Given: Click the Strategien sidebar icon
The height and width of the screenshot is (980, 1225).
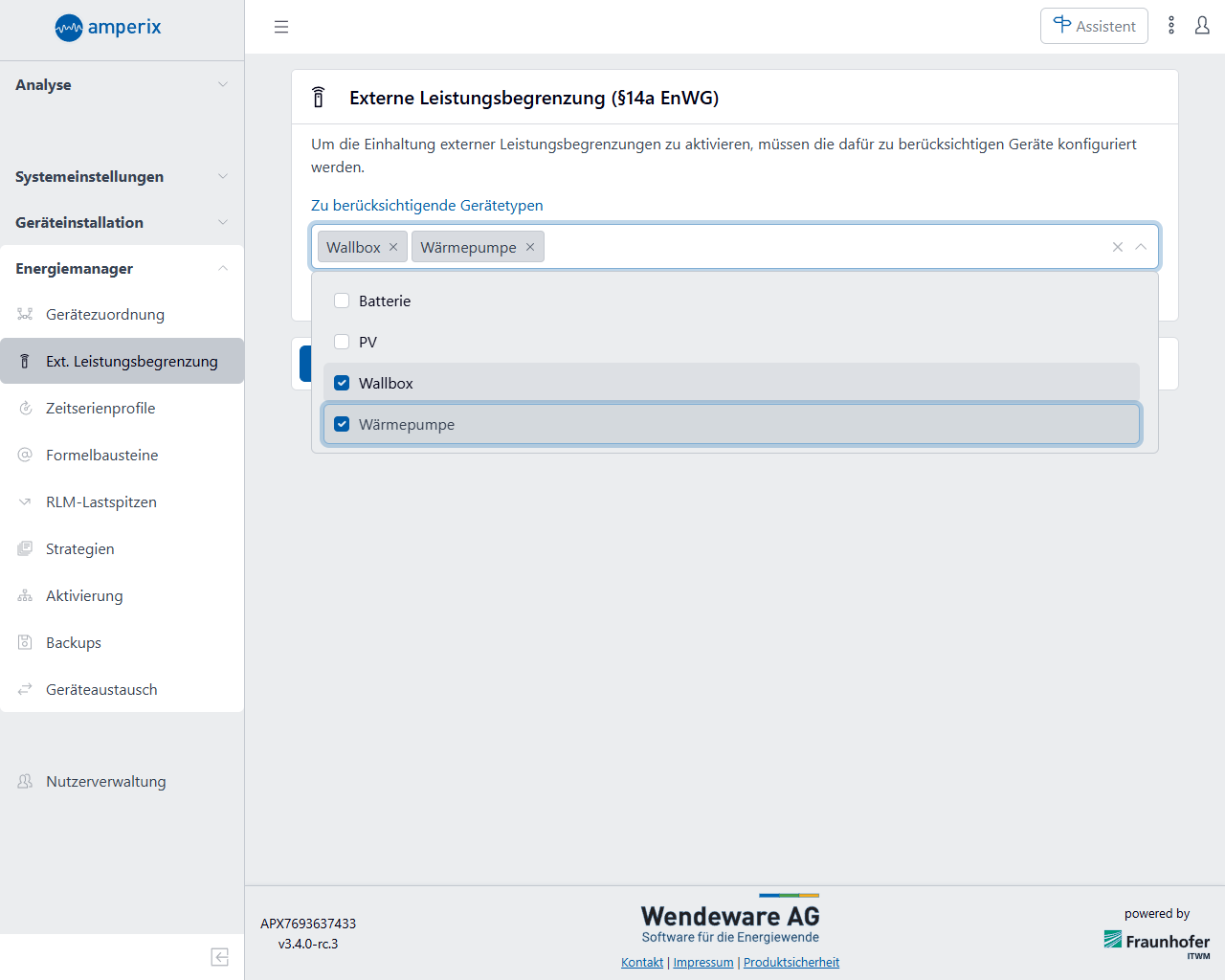Looking at the screenshot, I should click(x=25, y=548).
